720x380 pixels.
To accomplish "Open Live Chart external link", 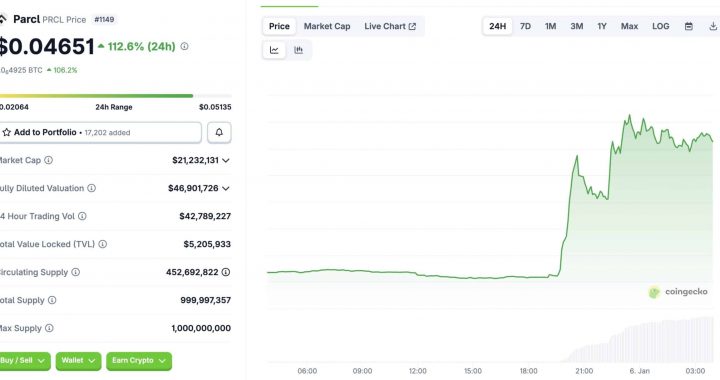I will [390, 26].
